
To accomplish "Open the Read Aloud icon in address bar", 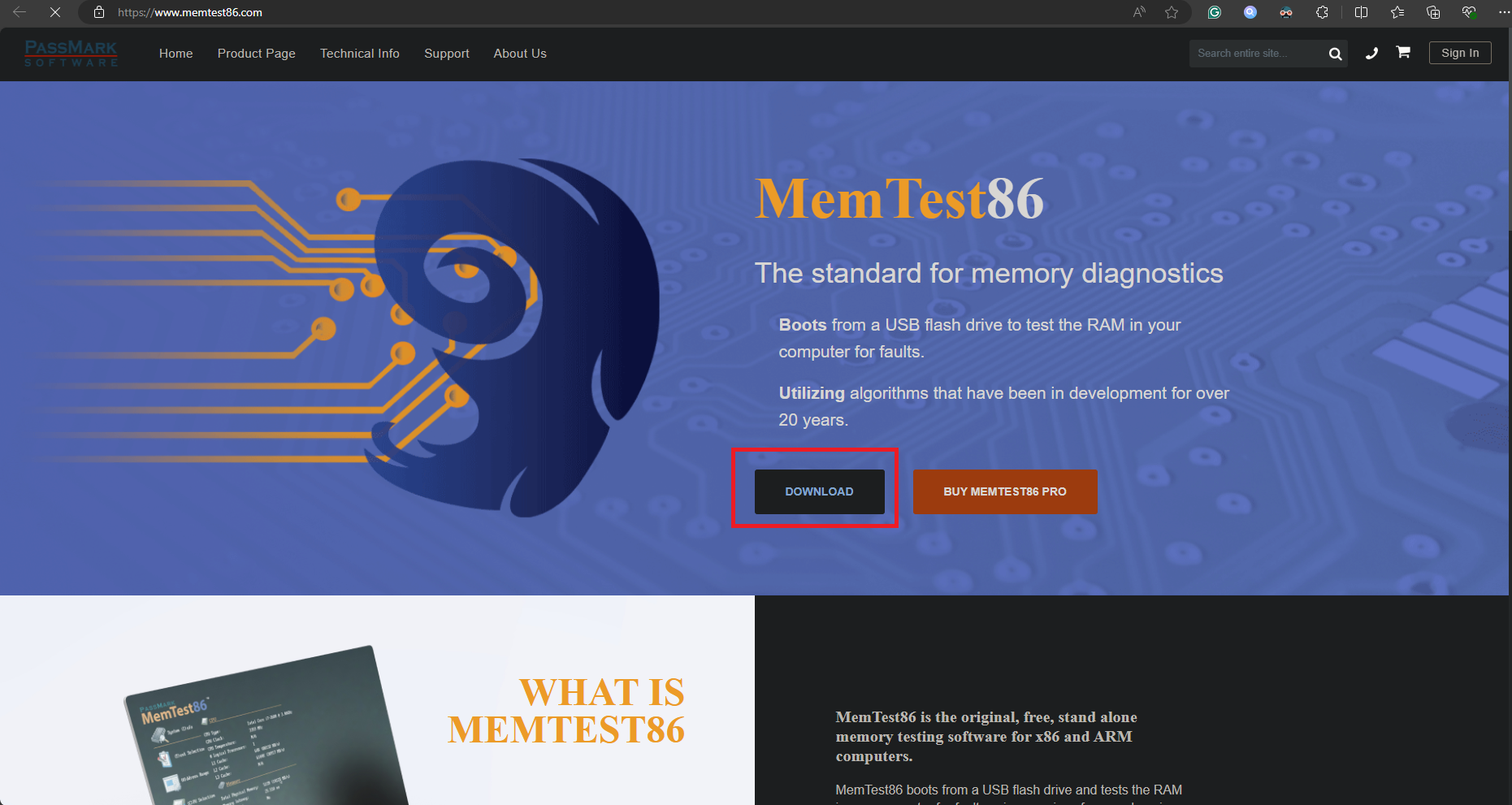I will pos(1140,12).
